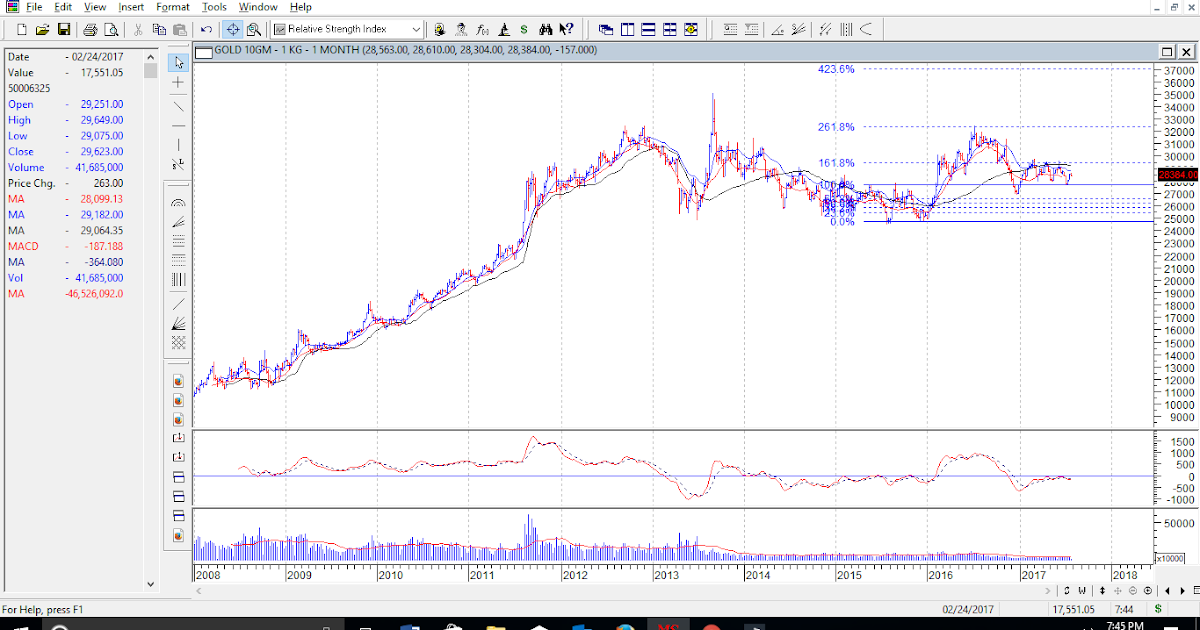Expand the Date field scrollbar arrow
The height and width of the screenshot is (630, 1200).
pyautogui.click(x=151, y=57)
